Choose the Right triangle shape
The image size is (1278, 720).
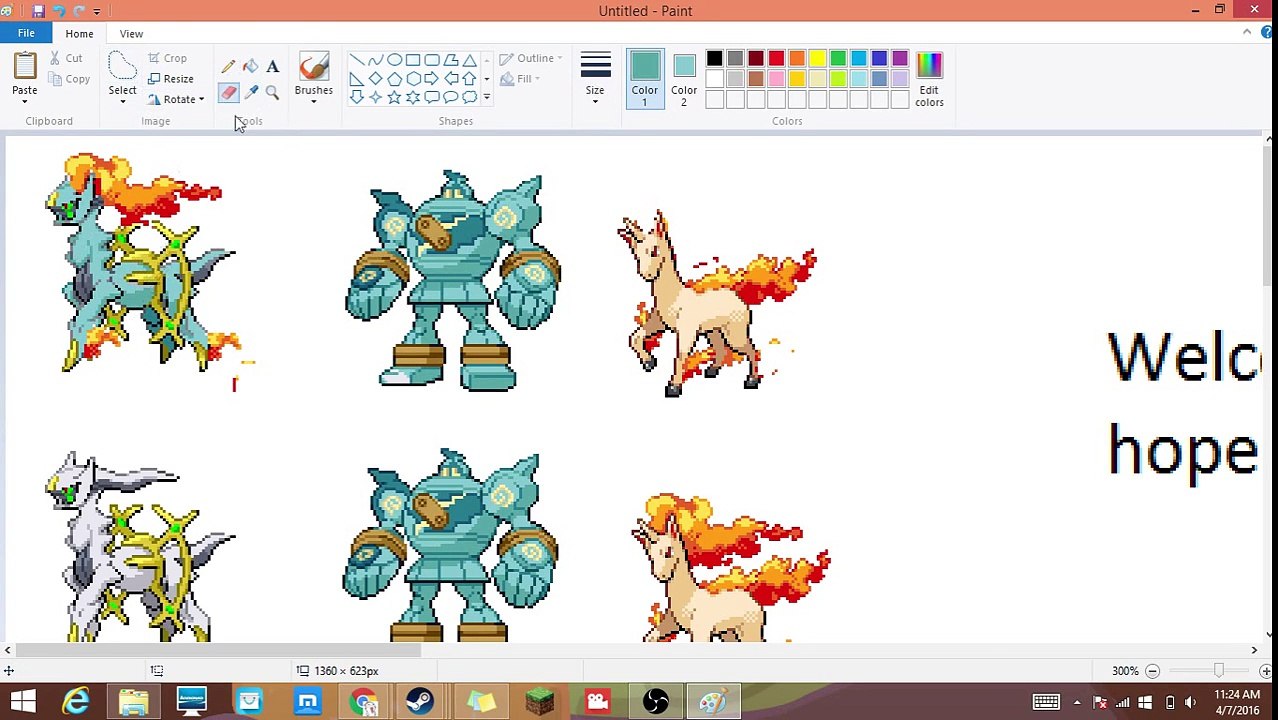click(x=357, y=79)
